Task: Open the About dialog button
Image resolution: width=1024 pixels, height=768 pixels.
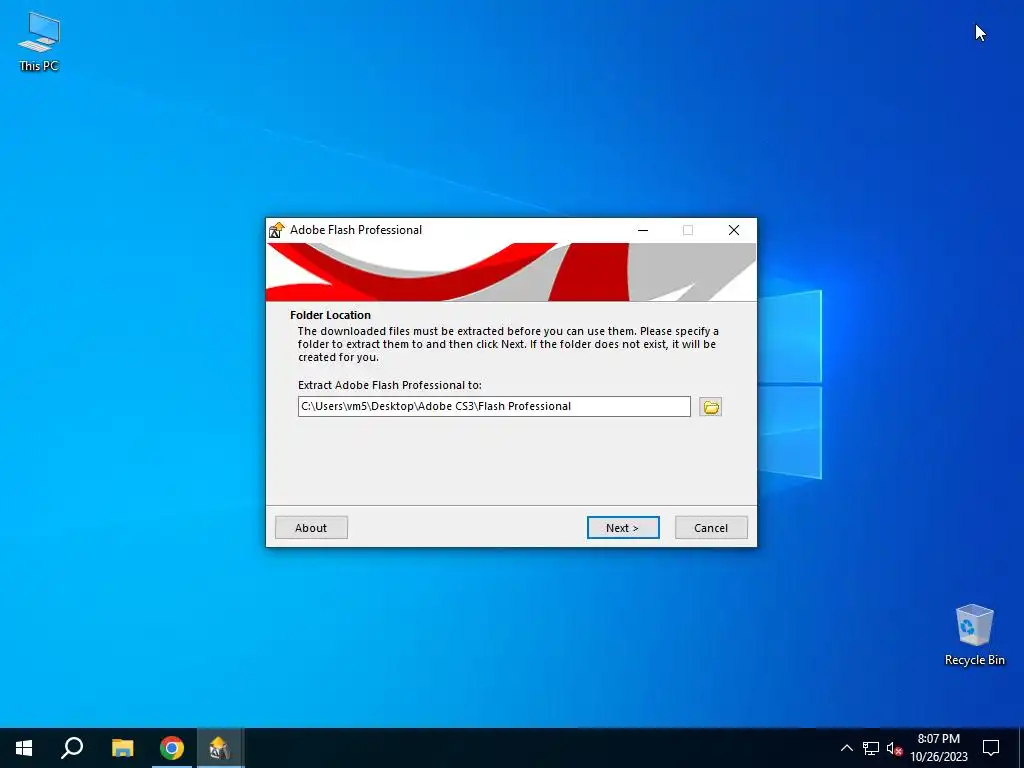Action: pos(311,528)
